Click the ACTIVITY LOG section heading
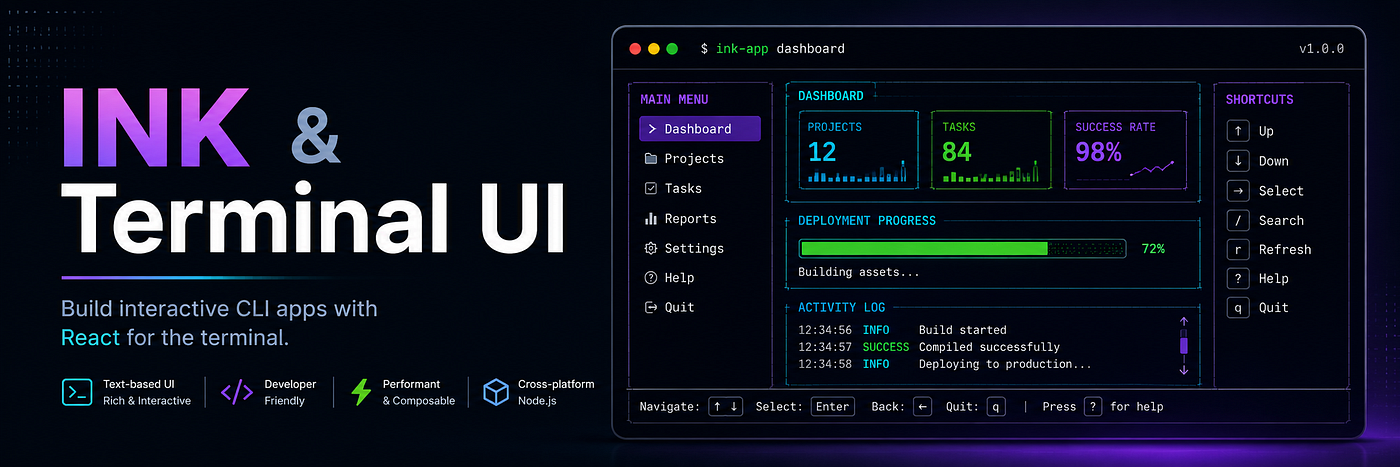The height and width of the screenshot is (467, 1400). 842,307
